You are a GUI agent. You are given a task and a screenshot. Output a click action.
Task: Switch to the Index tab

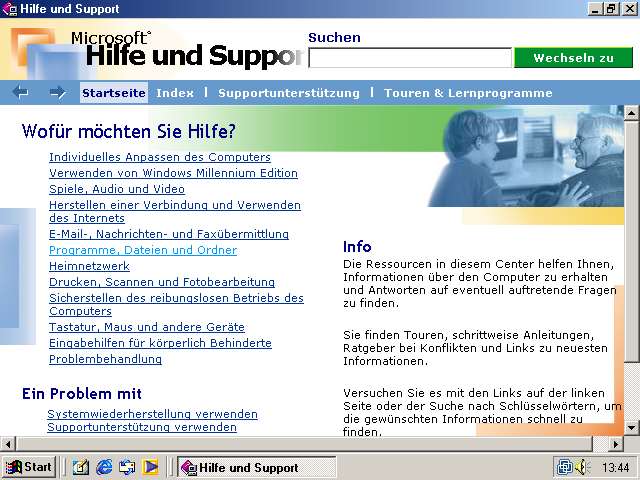coord(175,93)
